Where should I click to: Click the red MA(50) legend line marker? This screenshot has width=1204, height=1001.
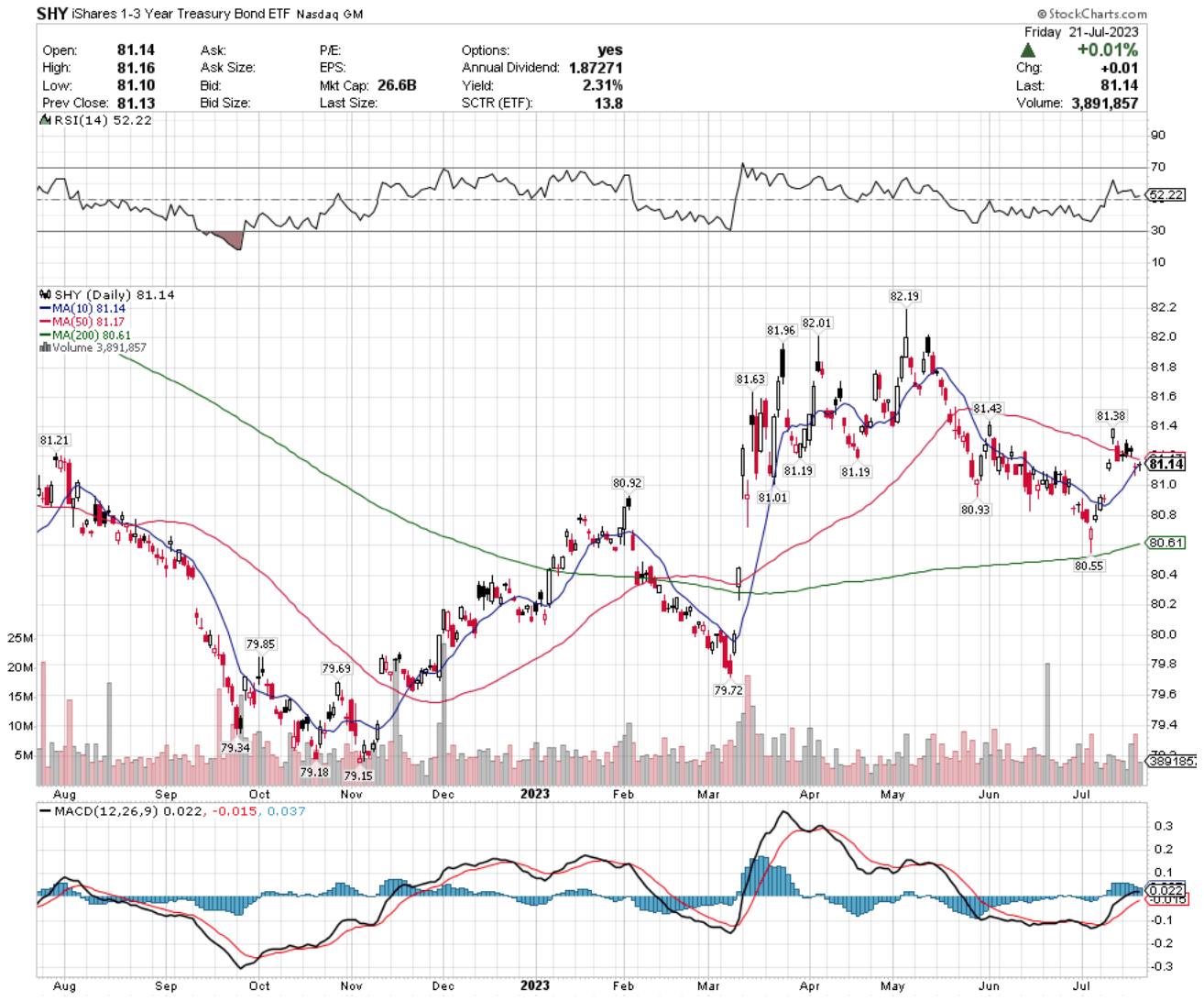tap(45, 323)
